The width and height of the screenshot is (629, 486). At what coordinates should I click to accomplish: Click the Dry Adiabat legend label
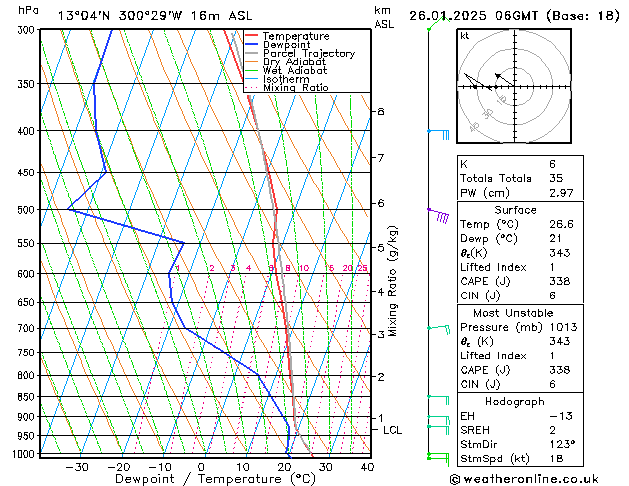pos(294,62)
